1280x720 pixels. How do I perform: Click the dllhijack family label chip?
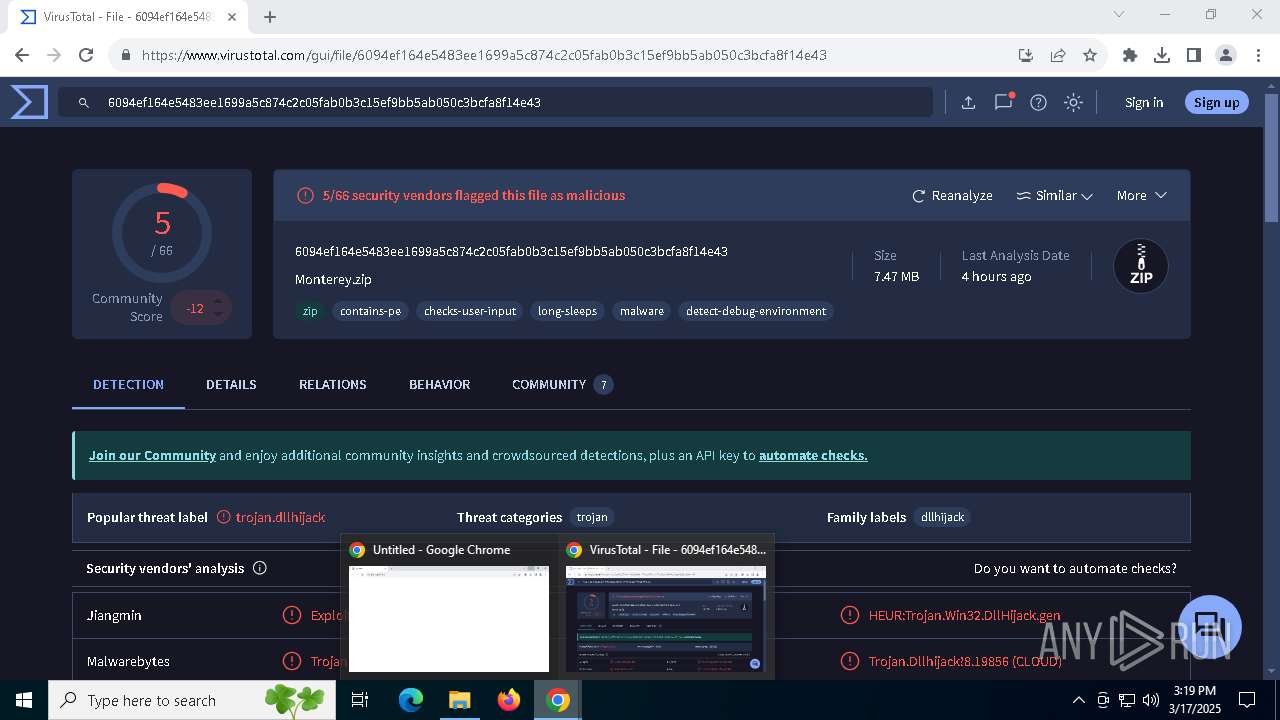pos(942,517)
